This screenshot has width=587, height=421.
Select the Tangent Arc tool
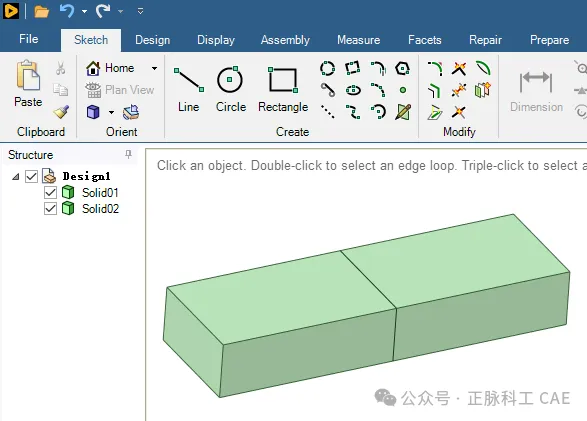coord(378,68)
